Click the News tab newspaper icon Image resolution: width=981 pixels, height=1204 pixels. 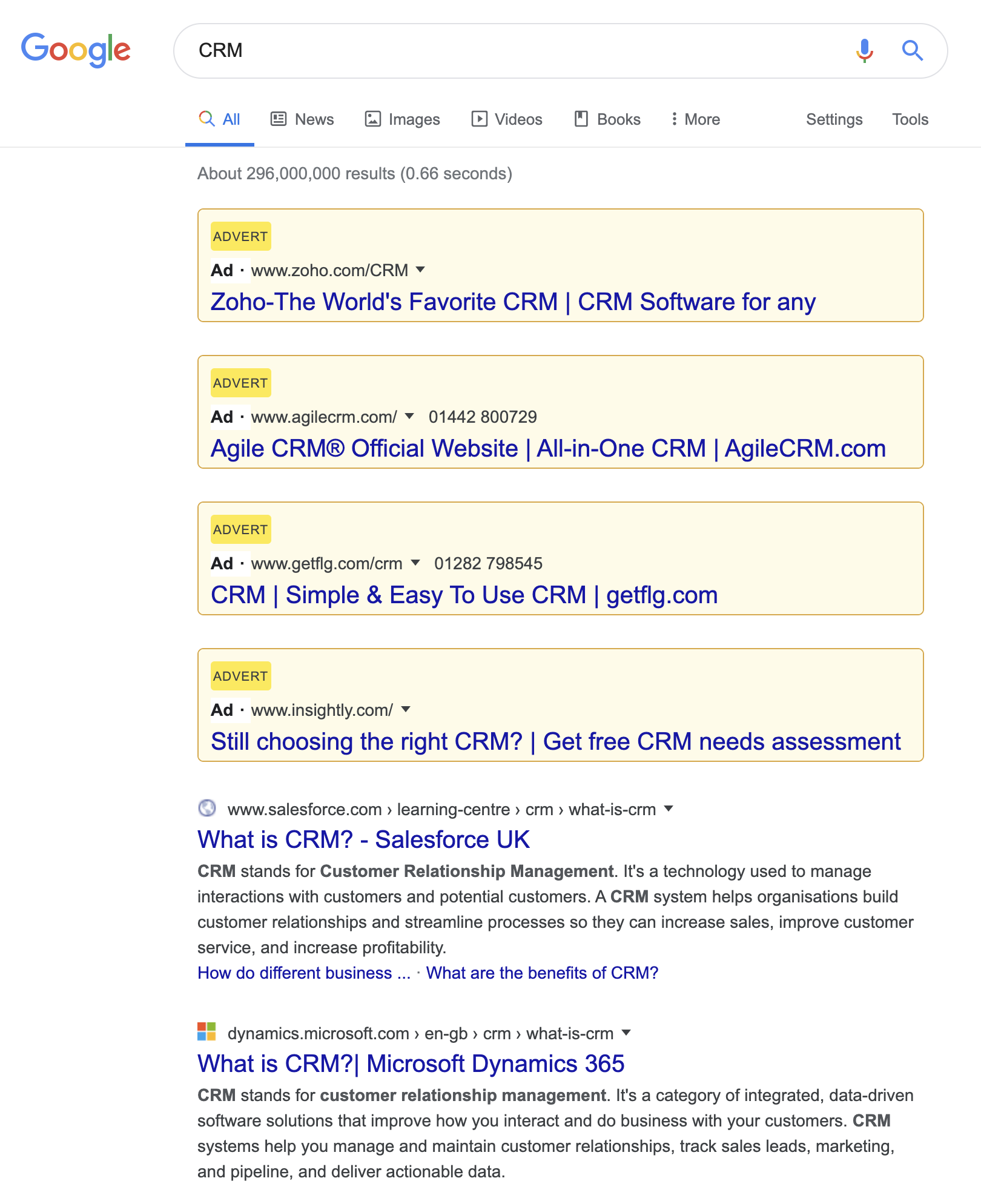(279, 119)
